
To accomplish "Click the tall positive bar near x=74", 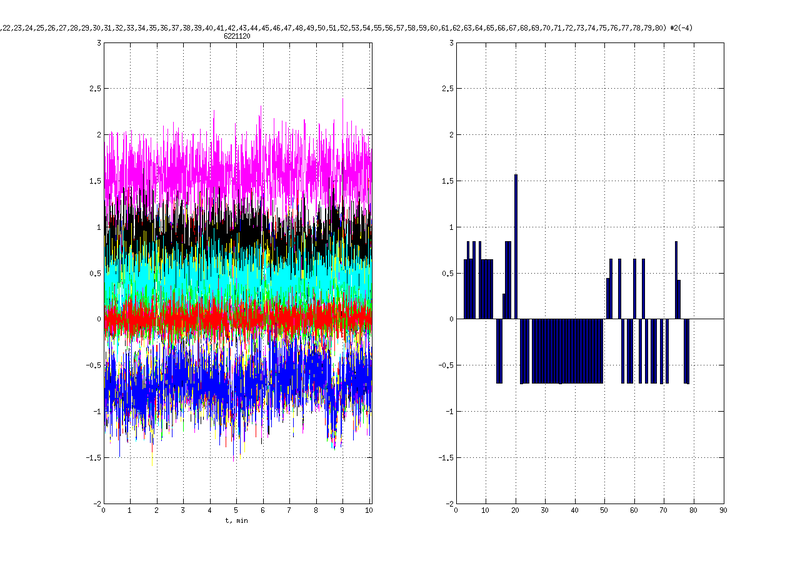I will [676, 280].
